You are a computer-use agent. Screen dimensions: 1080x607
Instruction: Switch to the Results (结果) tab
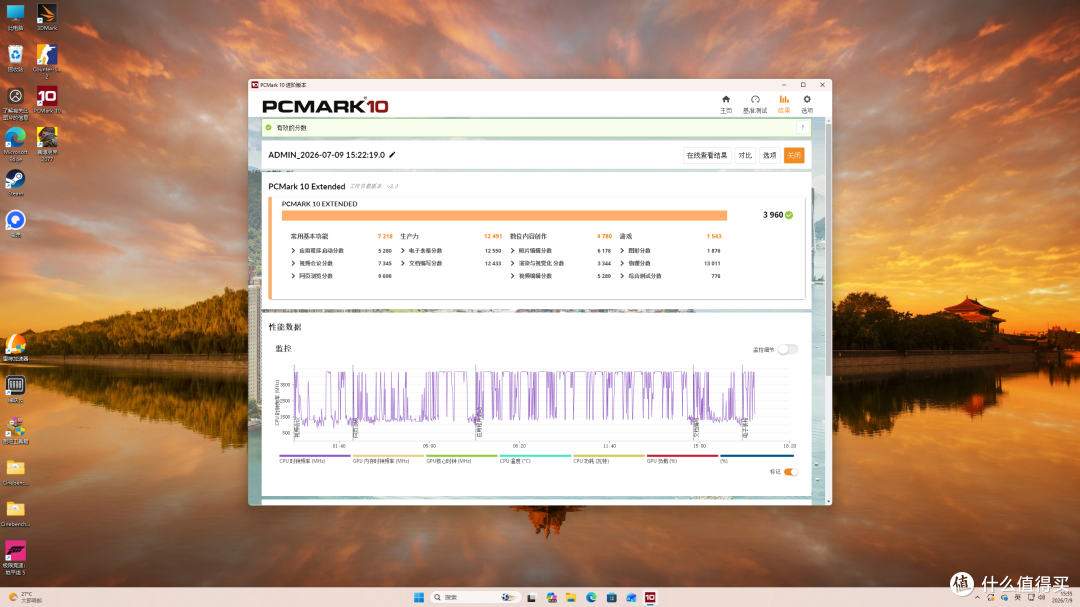click(x=784, y=104)
